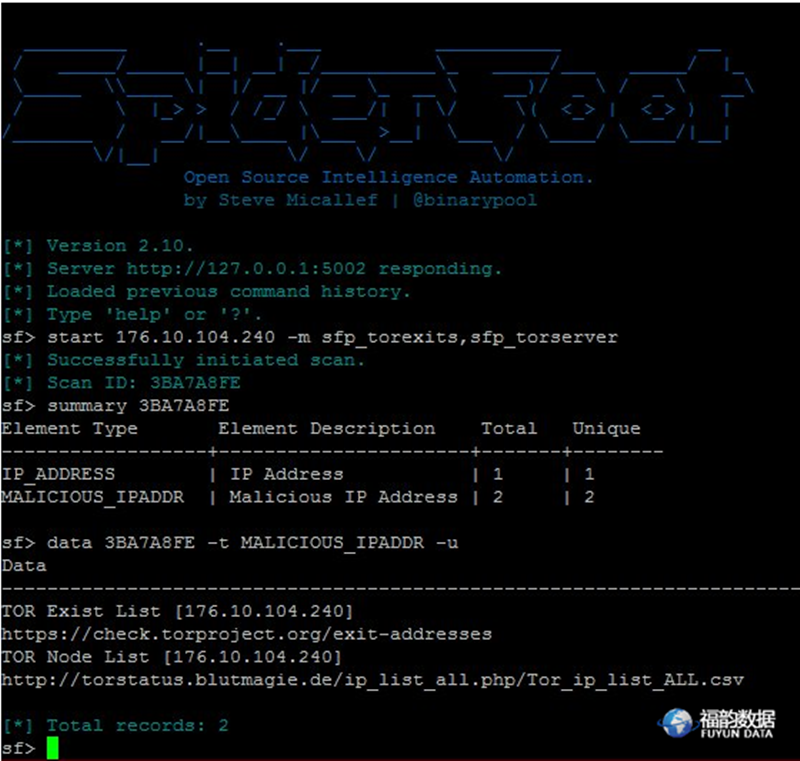Image resolution: width=800 pixels, height=761 pixels.
Task: Click the 'Loaded previous command history.' line
Action: [229, 292]
